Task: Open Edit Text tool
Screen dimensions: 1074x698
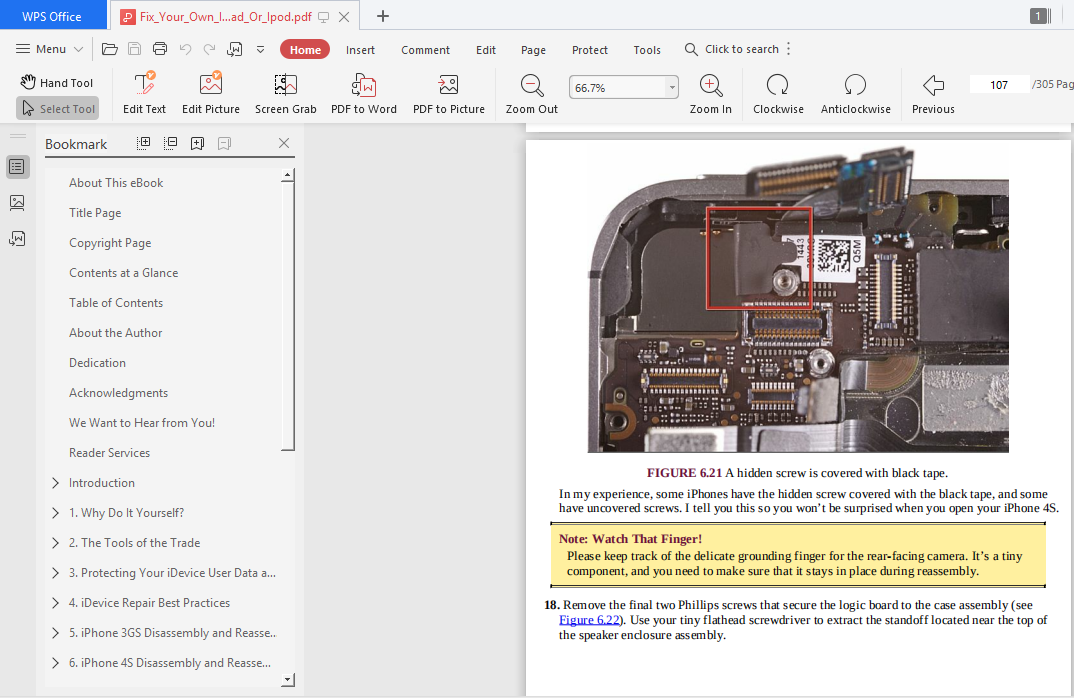Action: point(144,92)
